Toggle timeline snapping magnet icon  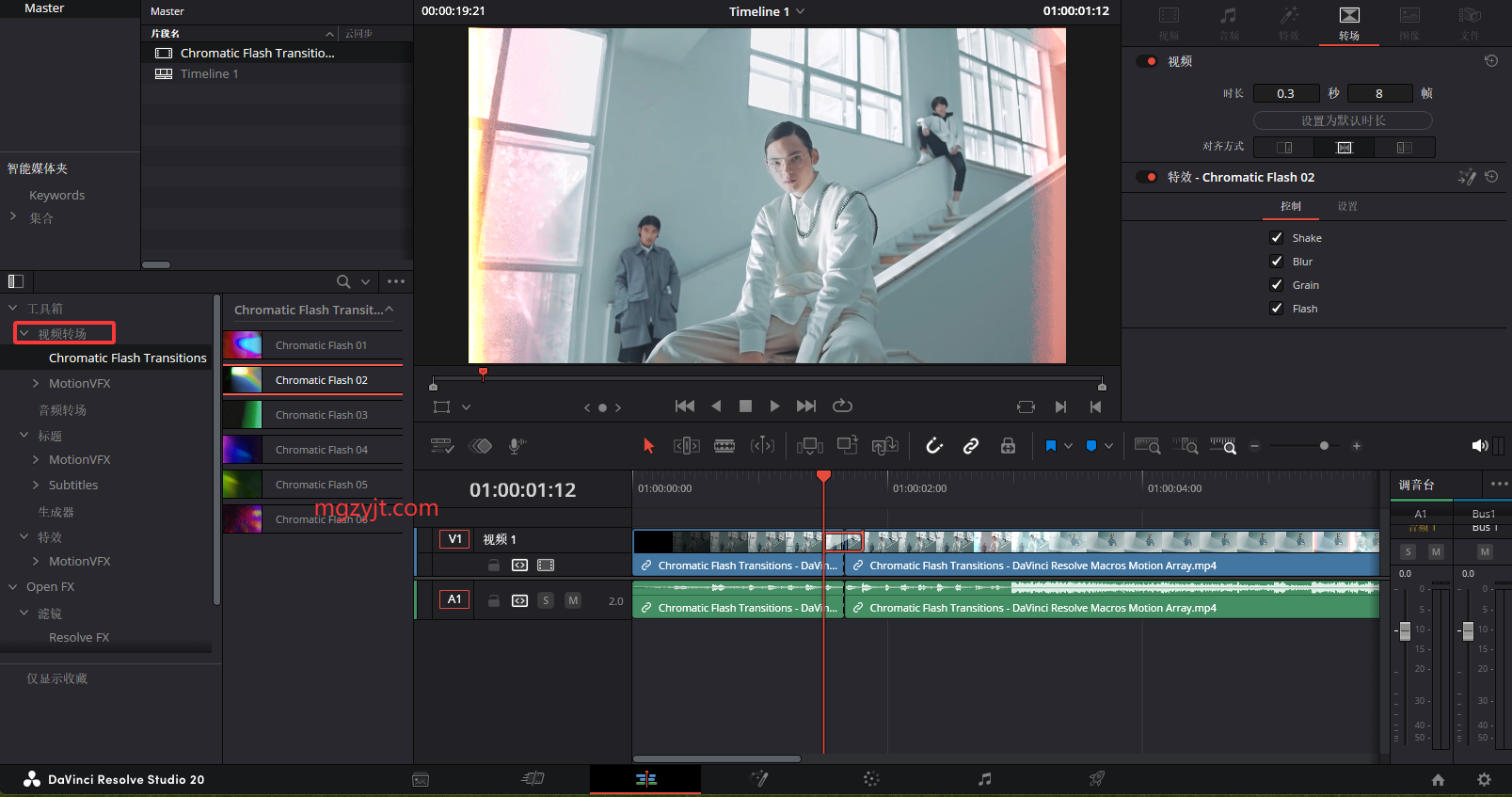coord(934,446)
